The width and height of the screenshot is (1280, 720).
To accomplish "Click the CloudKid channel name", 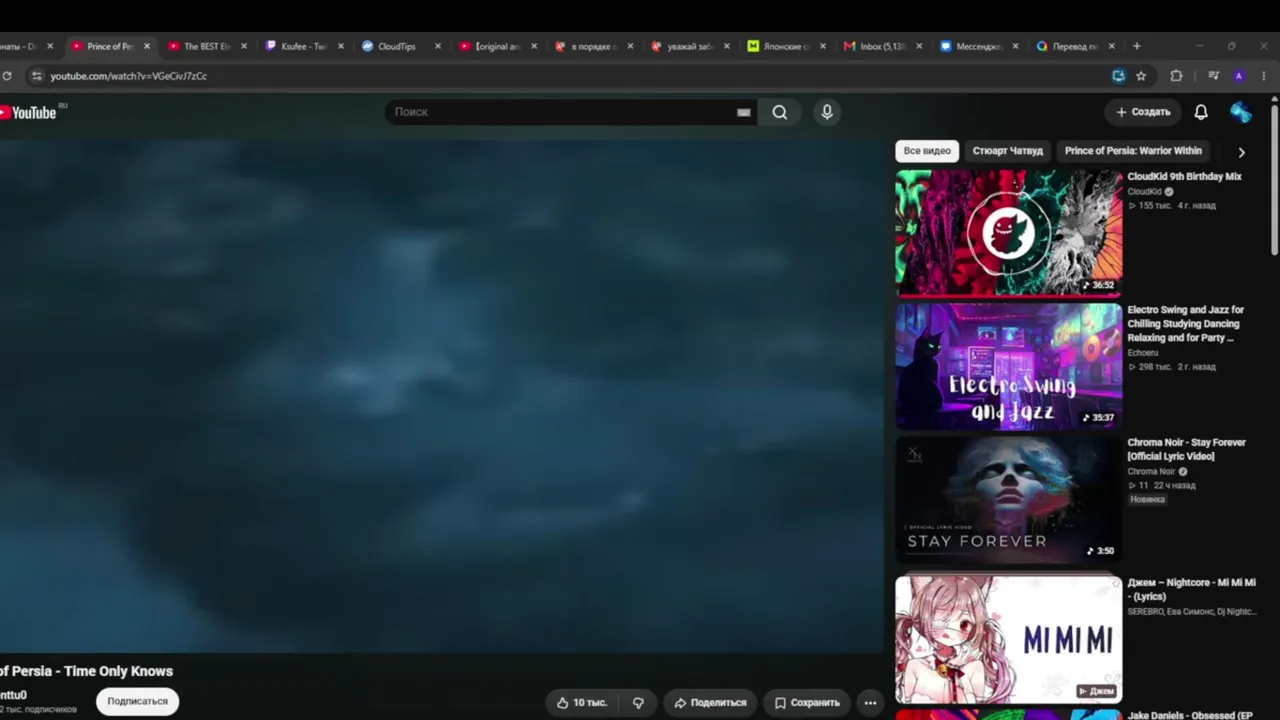I will coord(1144,191).
